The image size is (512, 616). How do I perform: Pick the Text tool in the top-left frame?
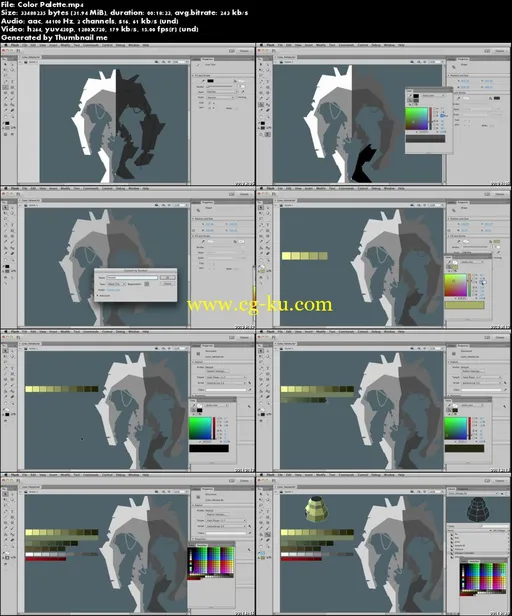tap(12, 81)
